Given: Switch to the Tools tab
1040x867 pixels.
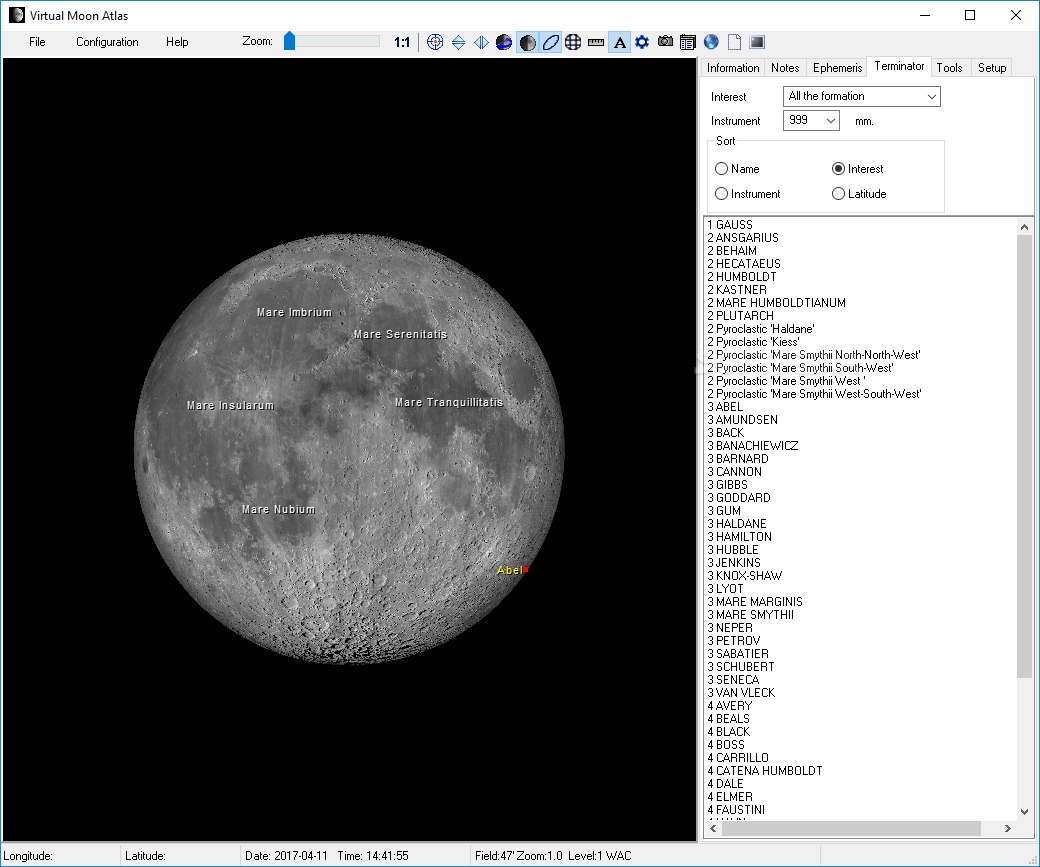Looking at the screenshot, I should 949,68.
